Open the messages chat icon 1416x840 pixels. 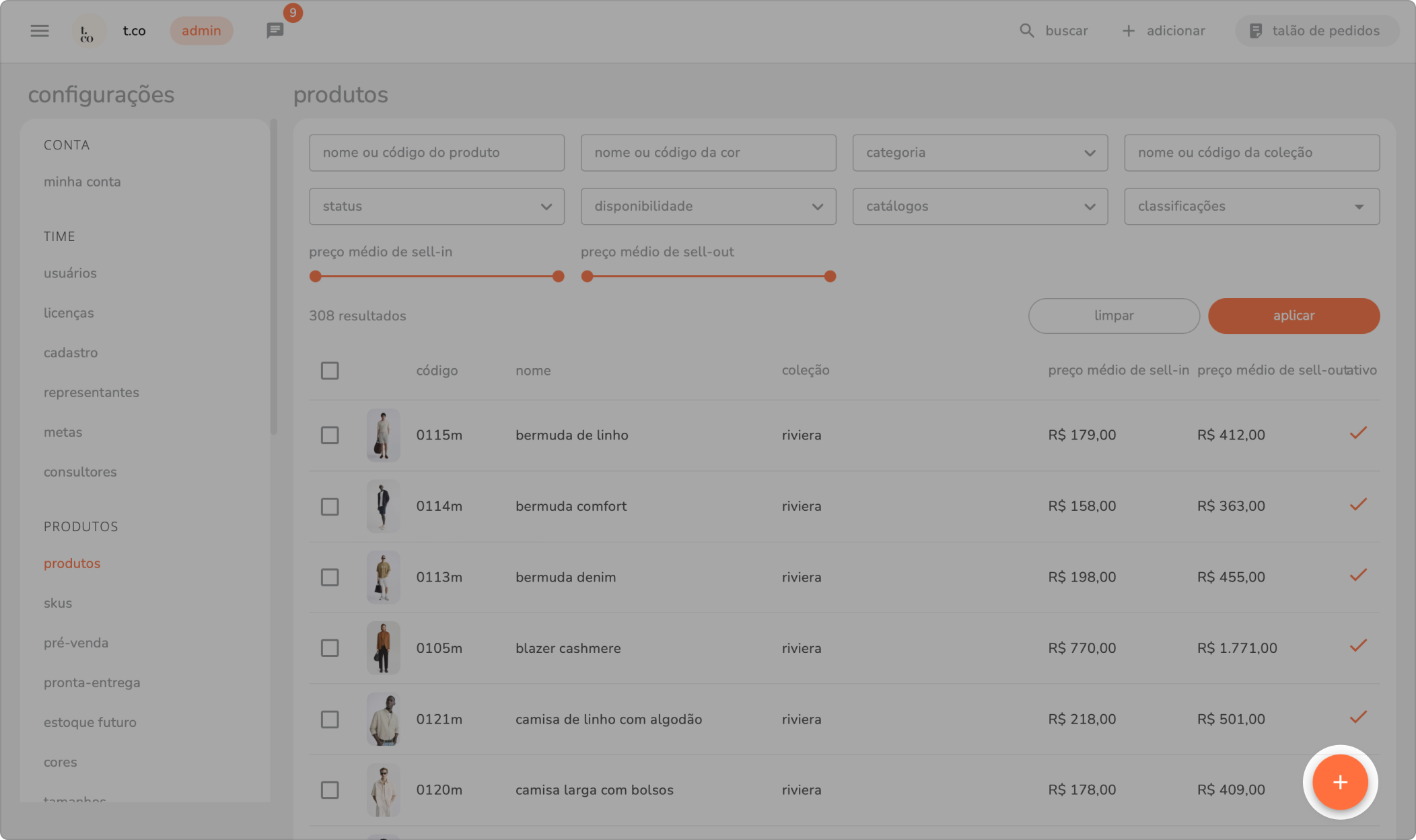(275, 30)
